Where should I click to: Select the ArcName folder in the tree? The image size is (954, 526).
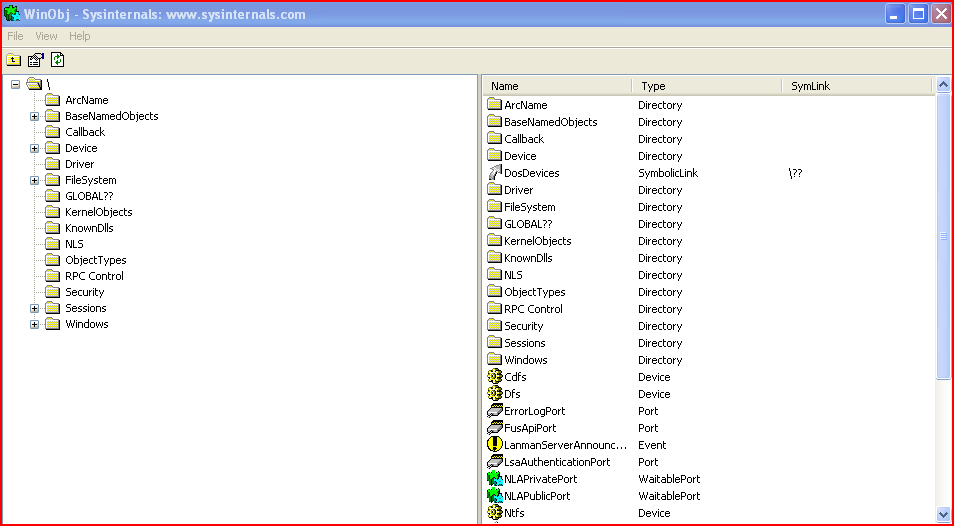(x=86, y=100)
